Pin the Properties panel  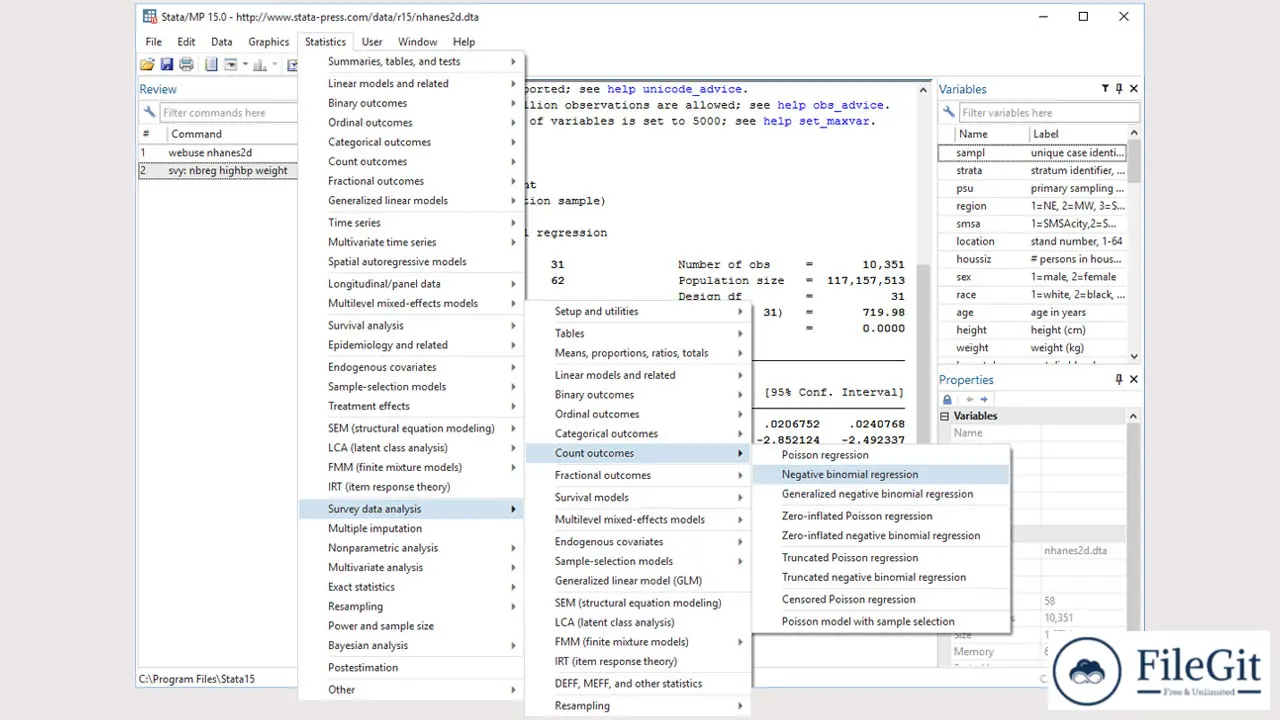pos(1119,380)
